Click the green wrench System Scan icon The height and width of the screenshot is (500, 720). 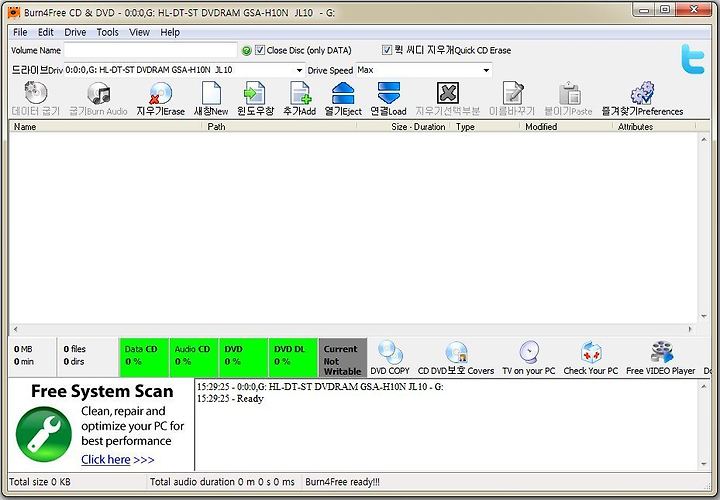click(x=44, y=434)
